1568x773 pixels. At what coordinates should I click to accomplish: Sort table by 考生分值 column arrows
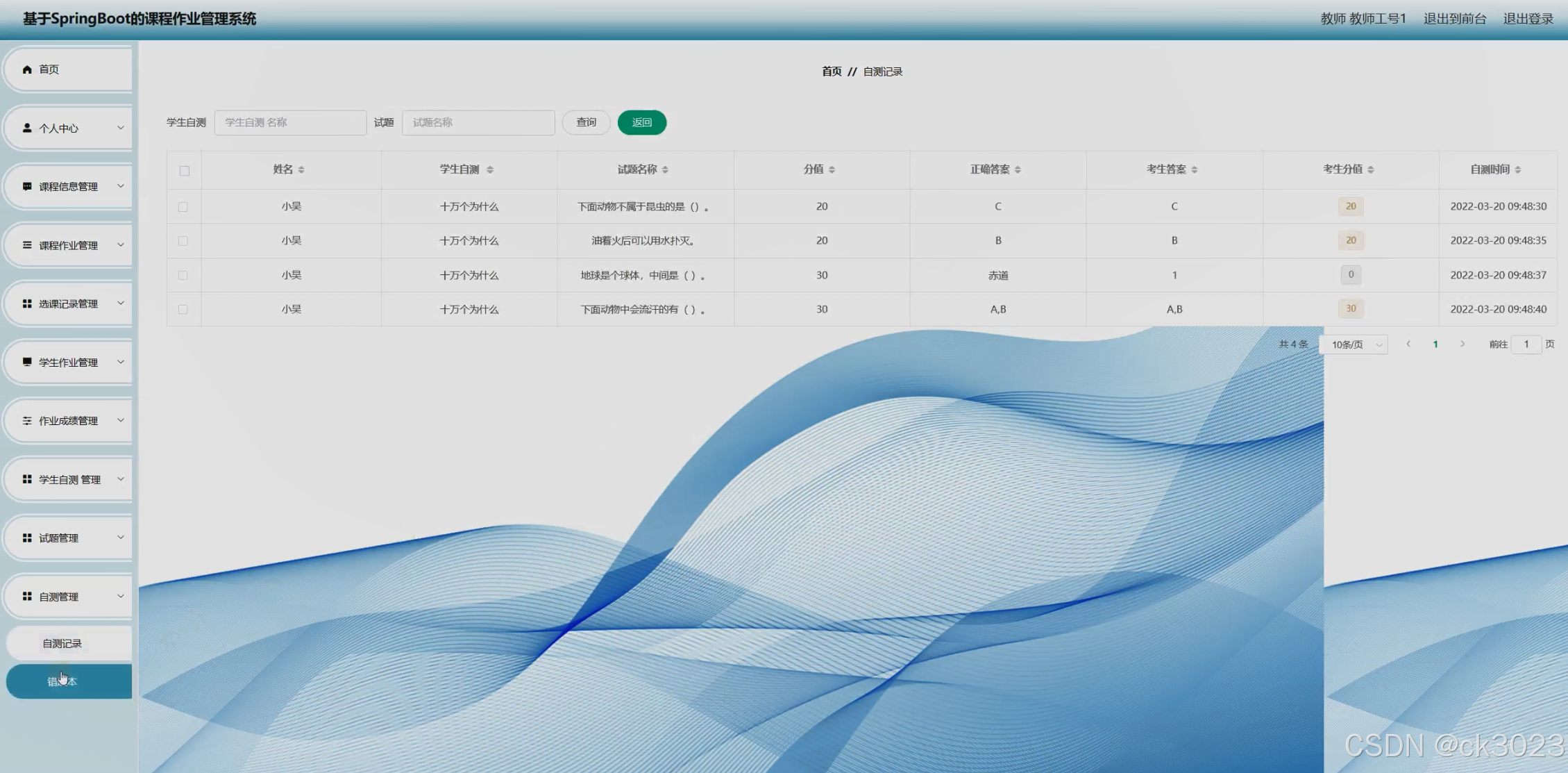(1370, 169)
